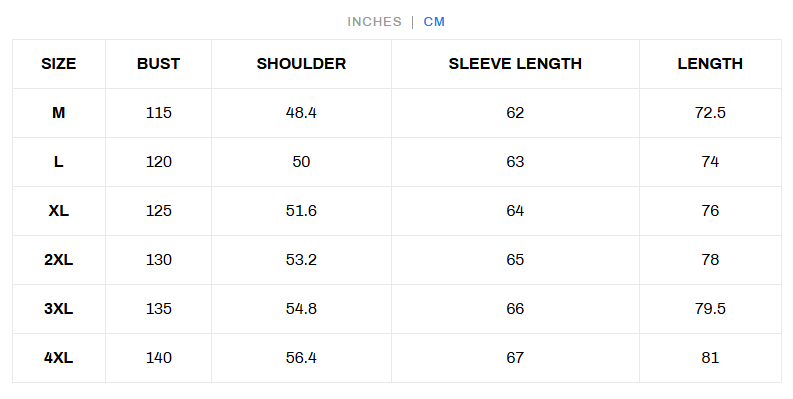Image resolution: width=793 pixels, height=399 pixels.
Task: Click the SLEEVE LENGTH column header
Action: click(x=515, y=64)
